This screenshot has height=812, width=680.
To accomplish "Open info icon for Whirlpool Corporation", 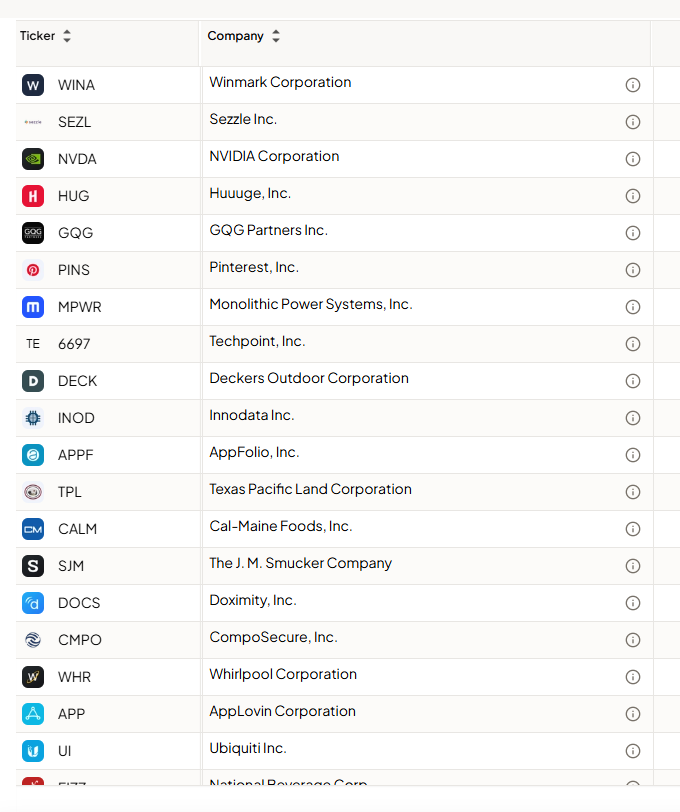I will pos(633,677).
